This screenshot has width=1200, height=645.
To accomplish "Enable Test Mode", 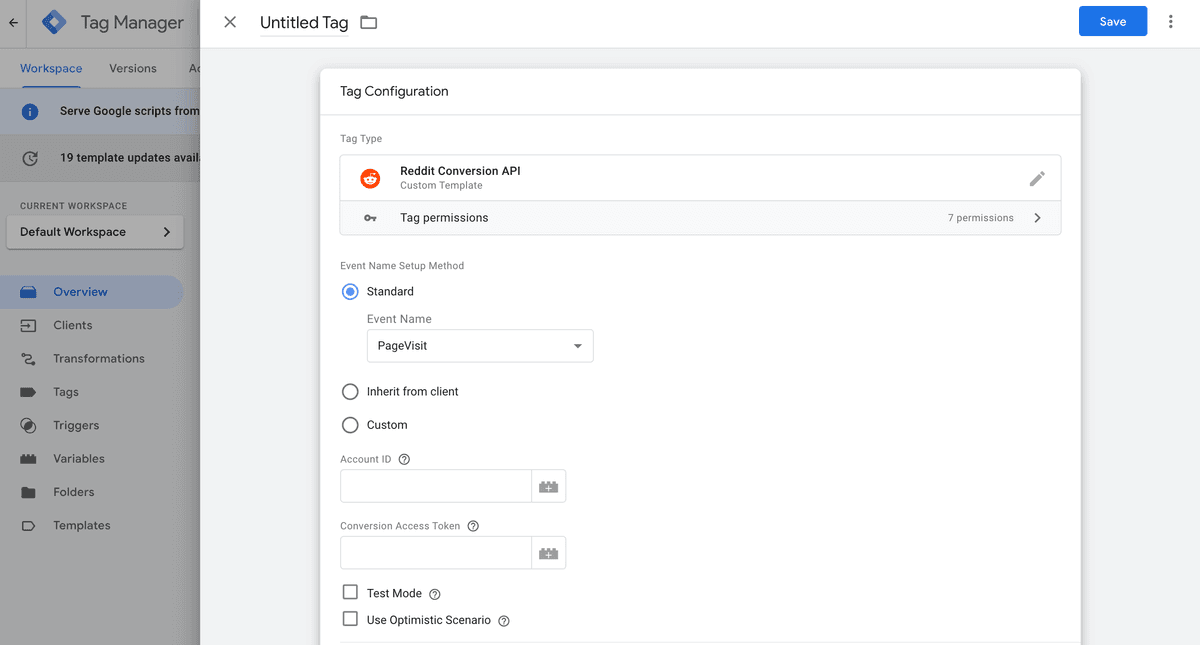I will pyautogui.click(x=350, y=591).
